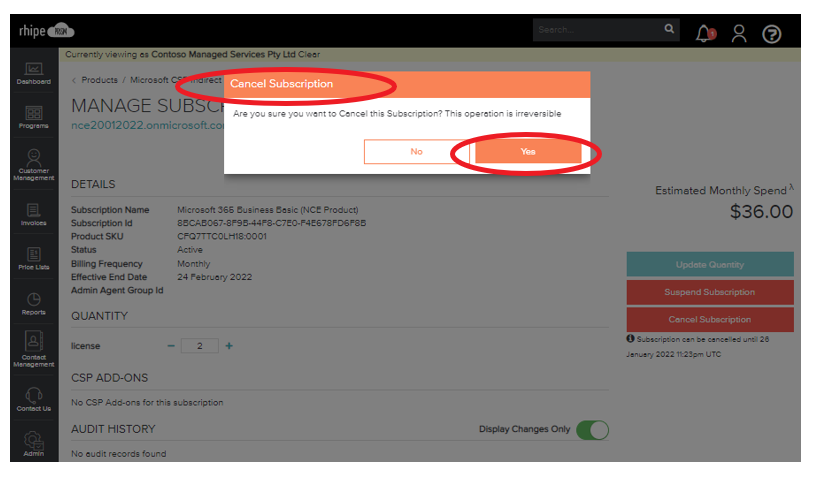Open the Admin sidebar icon
The width and height of the screenshot is (825, 482).
tap(34, 444)
